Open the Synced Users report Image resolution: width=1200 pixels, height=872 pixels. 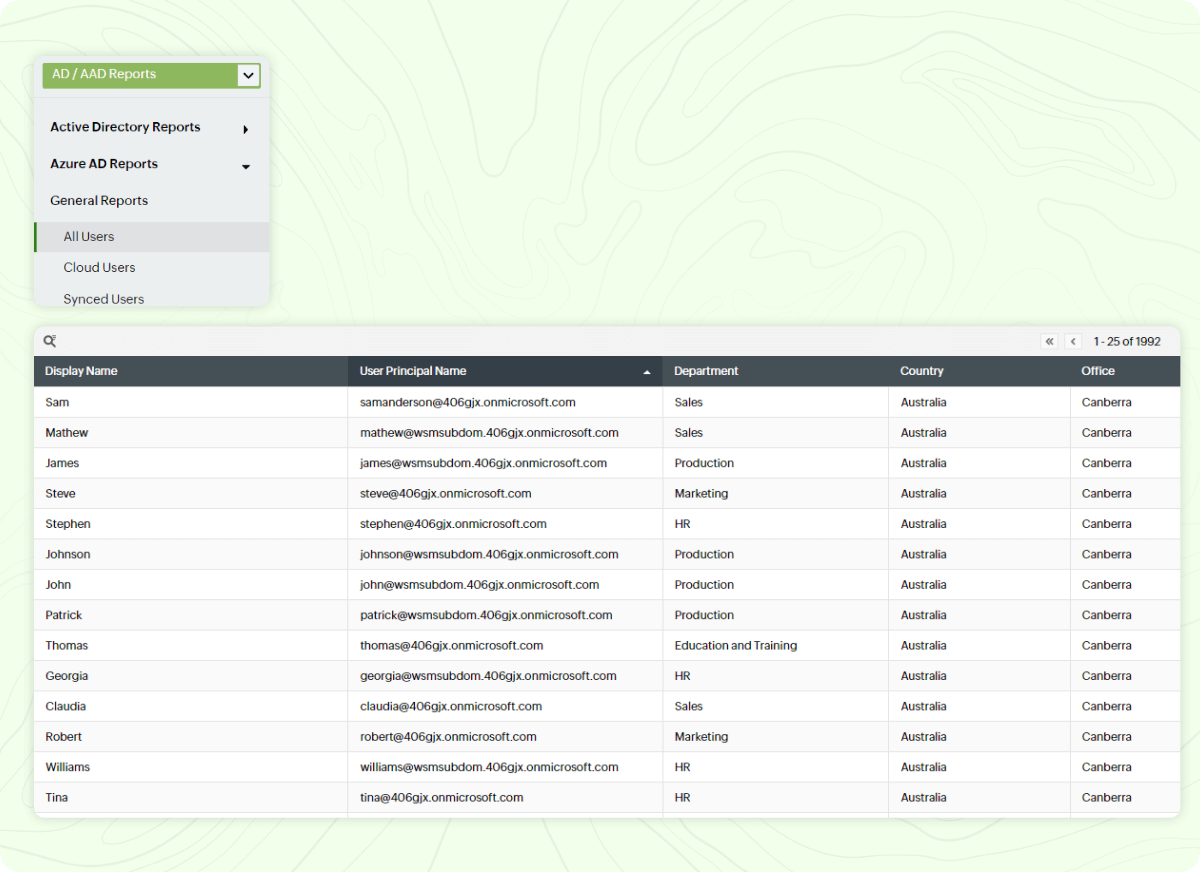(103, 298)
